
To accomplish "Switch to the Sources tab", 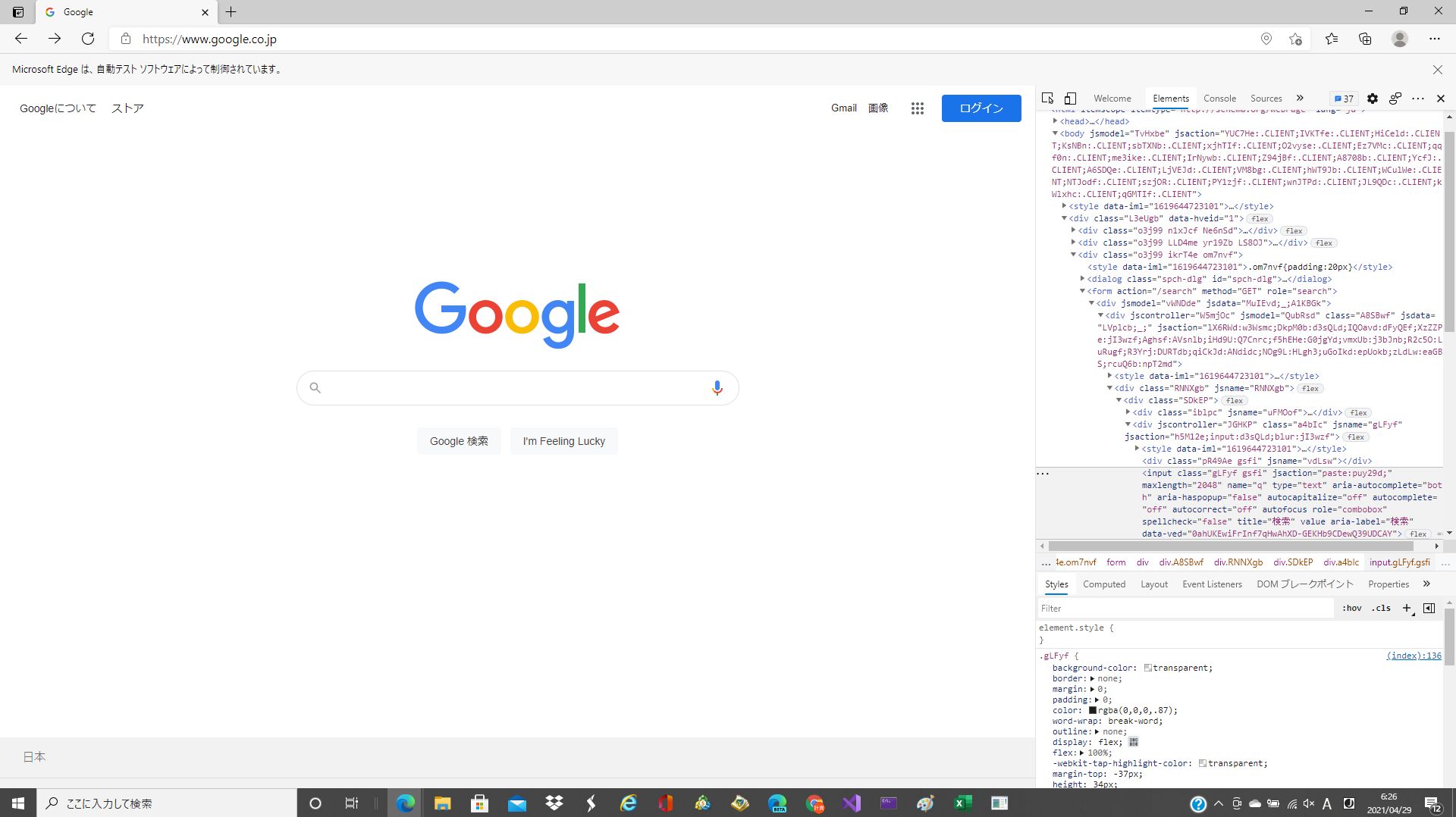I will [x=1266, y=99].
